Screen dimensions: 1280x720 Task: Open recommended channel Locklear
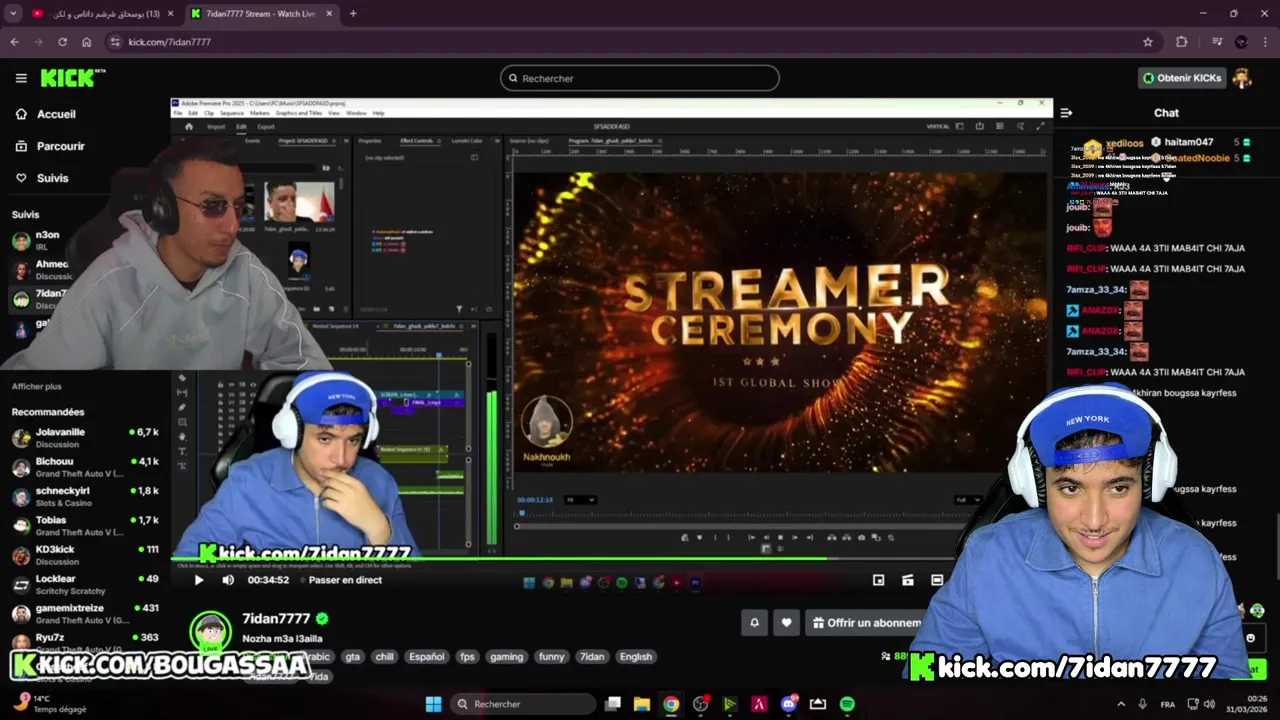tap(85, 584)
